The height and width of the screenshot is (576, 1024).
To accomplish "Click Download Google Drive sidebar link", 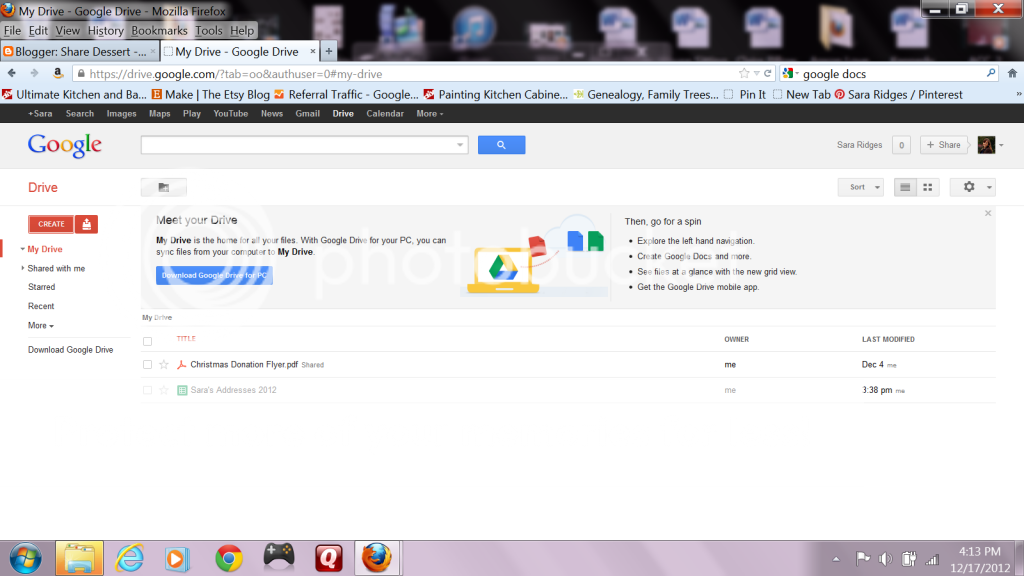I will (71, 349).
